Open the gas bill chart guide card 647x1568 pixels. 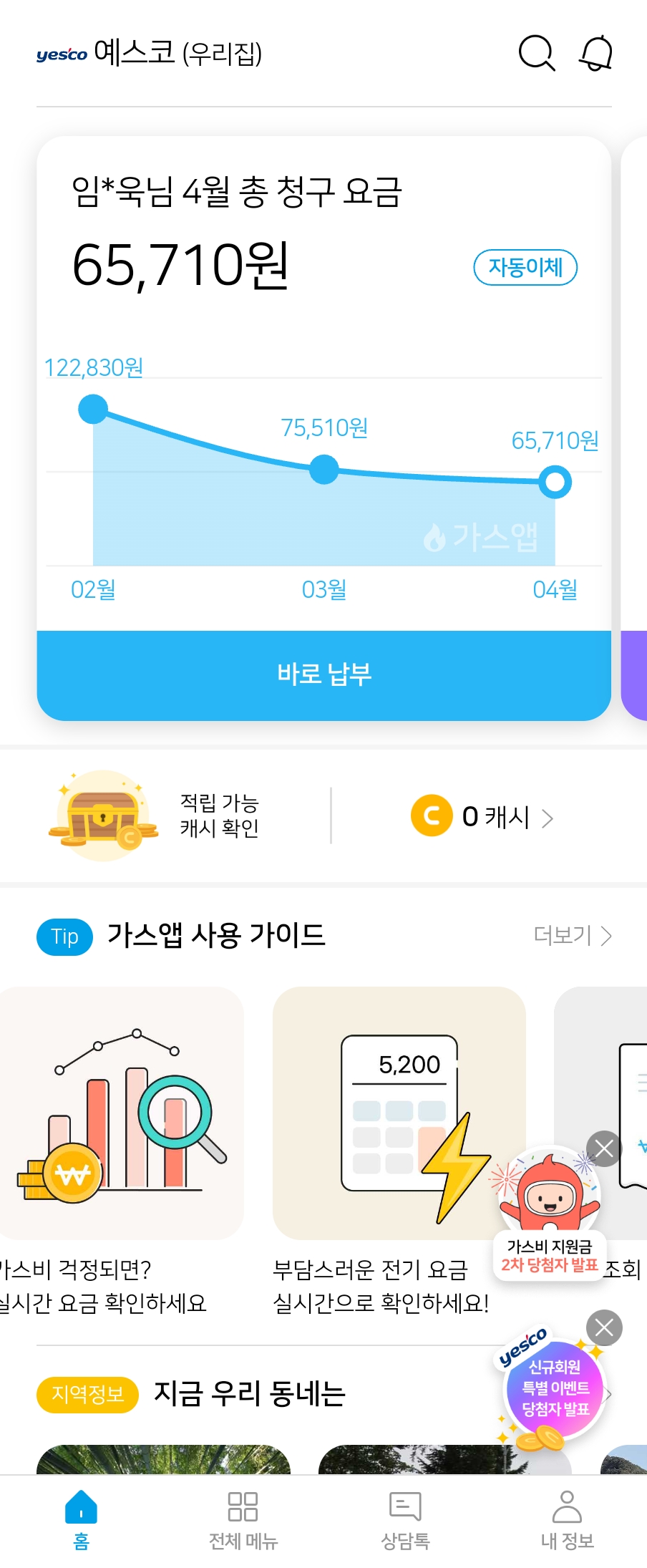click(122, 1113)
